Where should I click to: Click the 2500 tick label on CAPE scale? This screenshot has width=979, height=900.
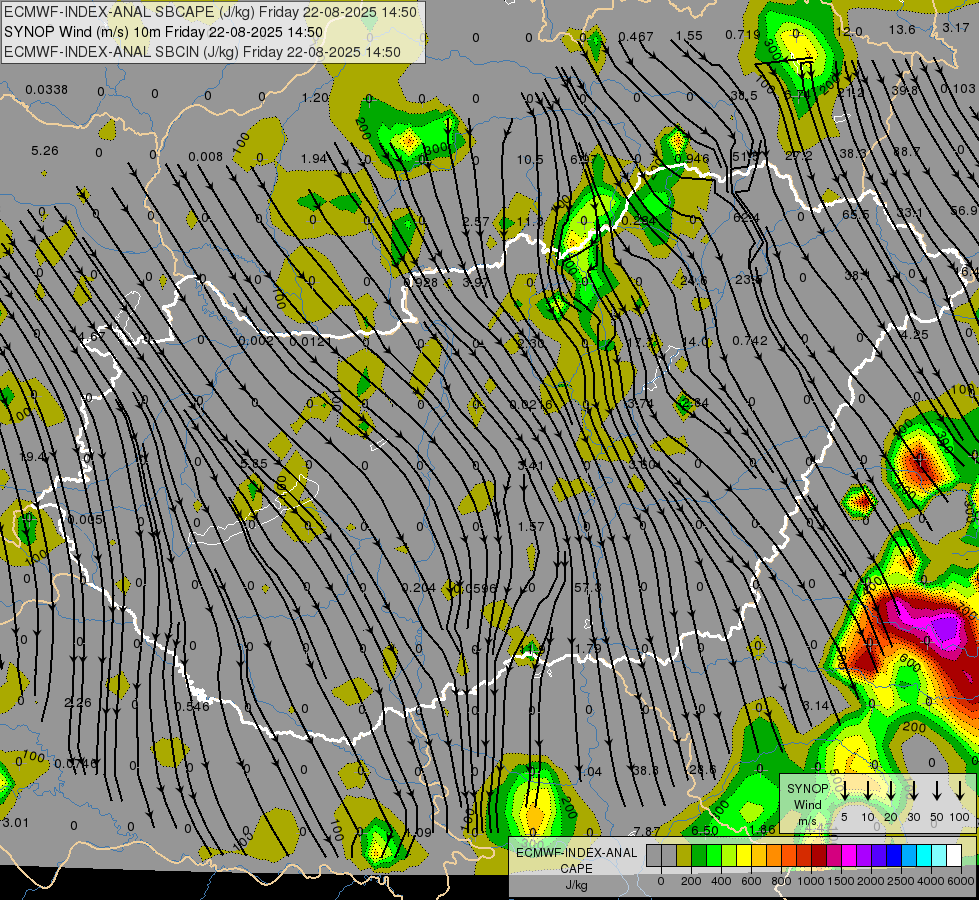[x=901, y=881]
